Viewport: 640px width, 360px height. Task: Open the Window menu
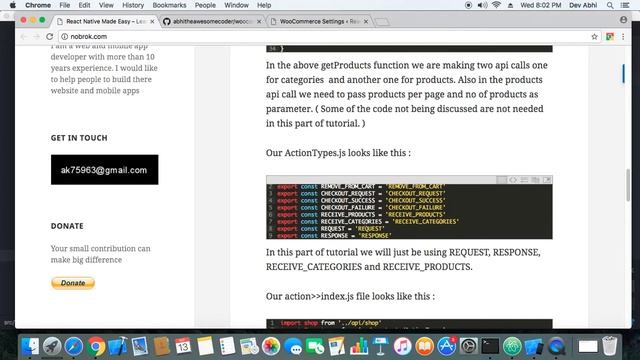click(x=236, y=5)
